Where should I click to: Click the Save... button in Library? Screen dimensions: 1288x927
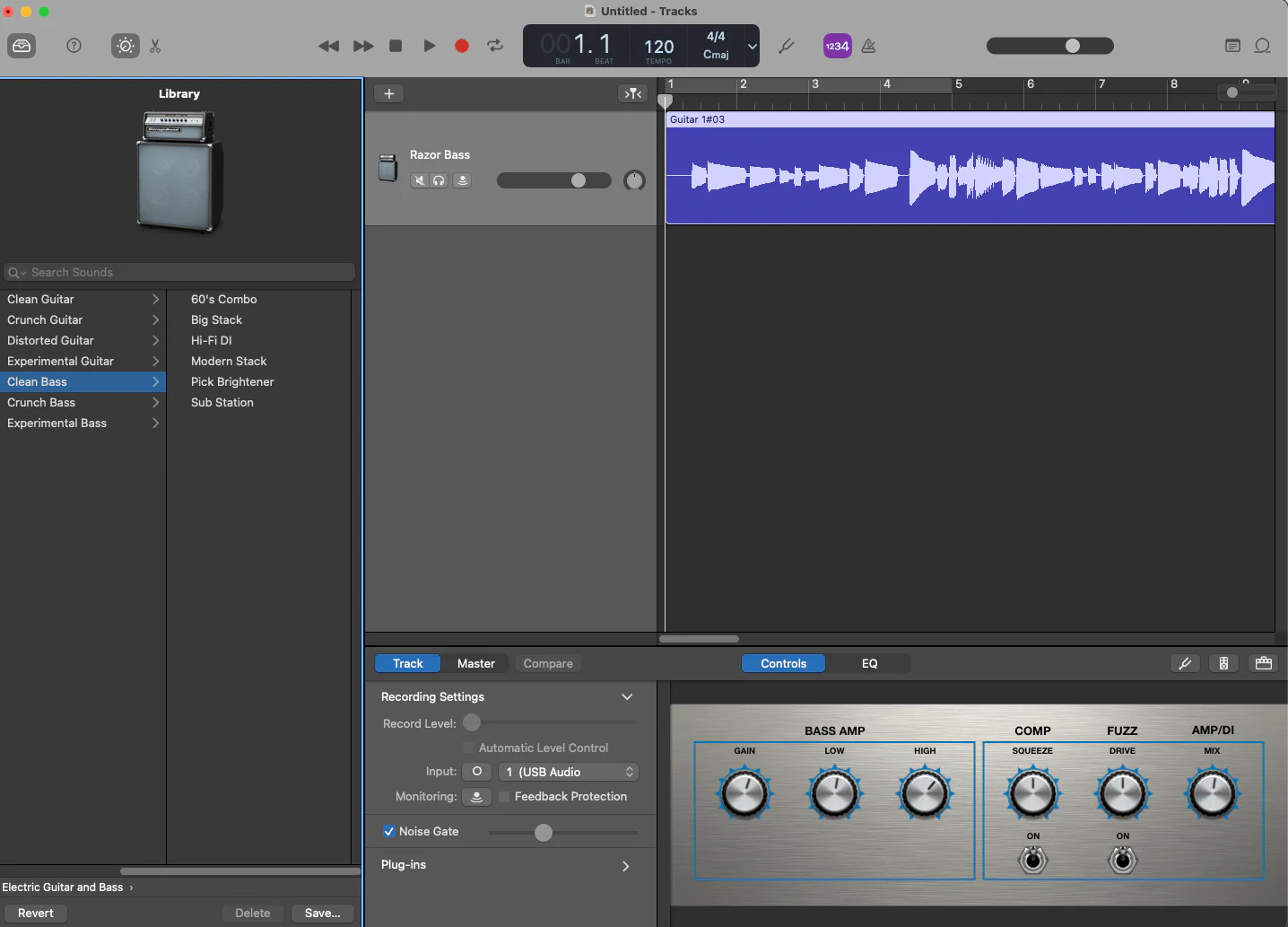322,913
